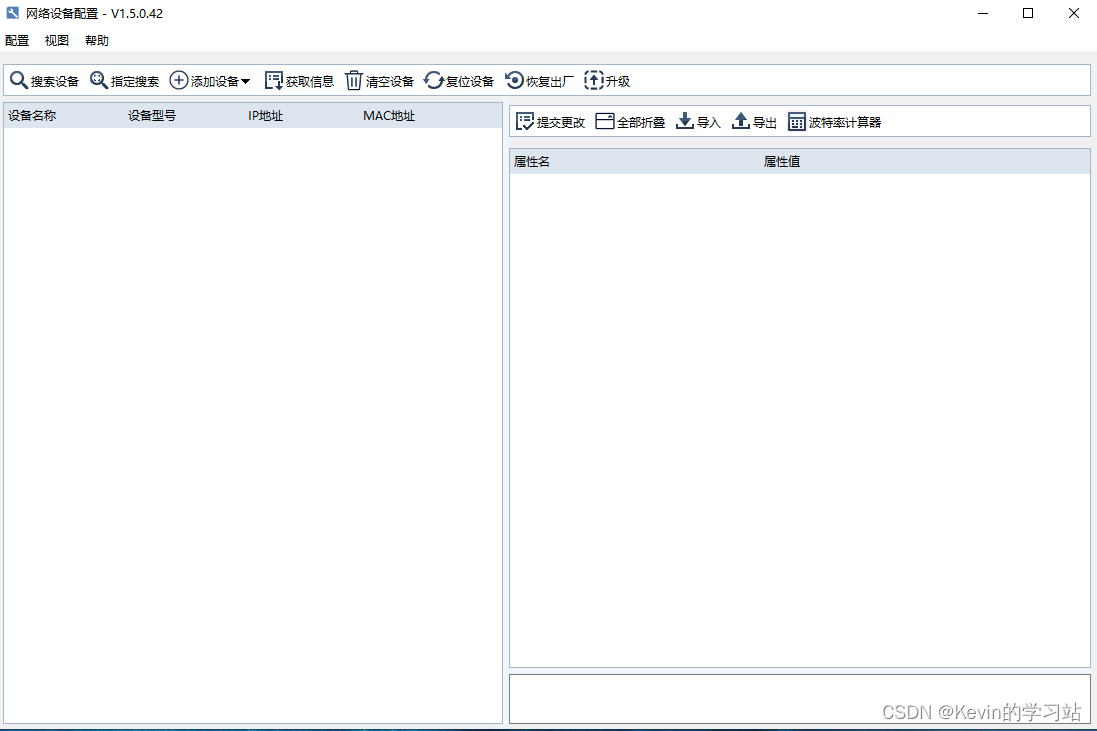Expand the 添加设备 add device dropdown

210,80
